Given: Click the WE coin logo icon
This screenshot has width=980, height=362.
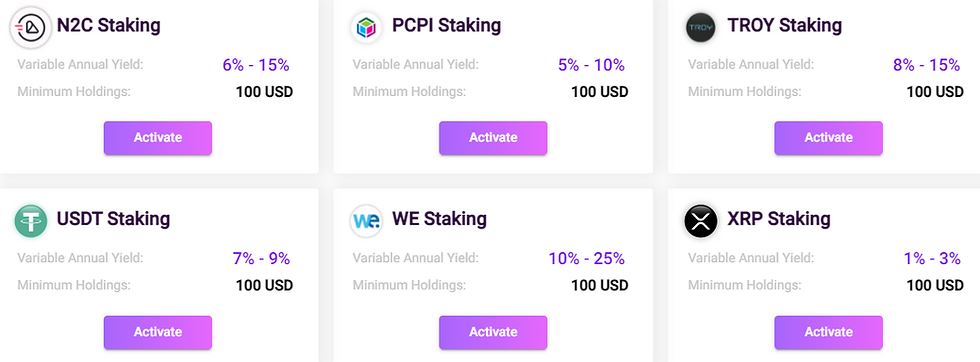Looking at the screenshot, I should click(366, 221).
